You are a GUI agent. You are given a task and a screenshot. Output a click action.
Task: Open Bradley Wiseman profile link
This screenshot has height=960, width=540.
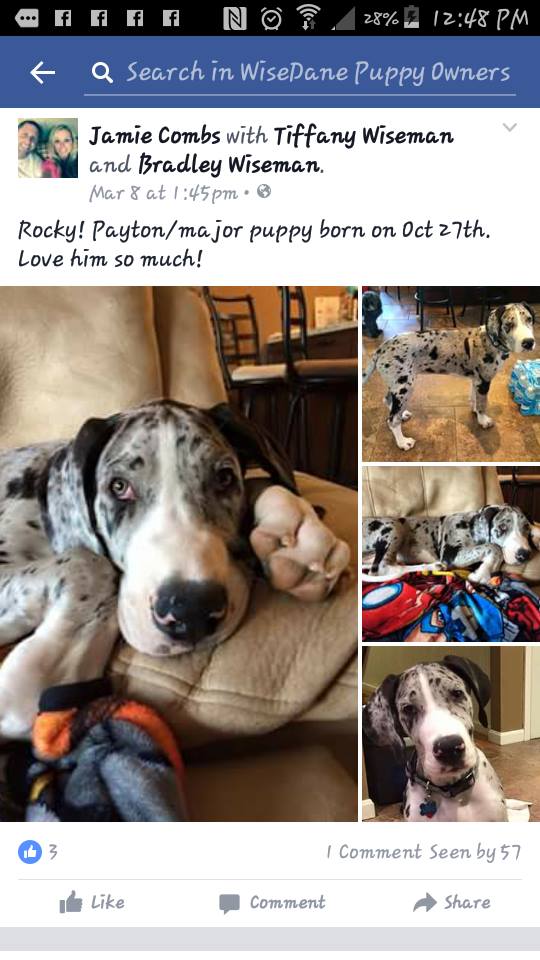230,164
